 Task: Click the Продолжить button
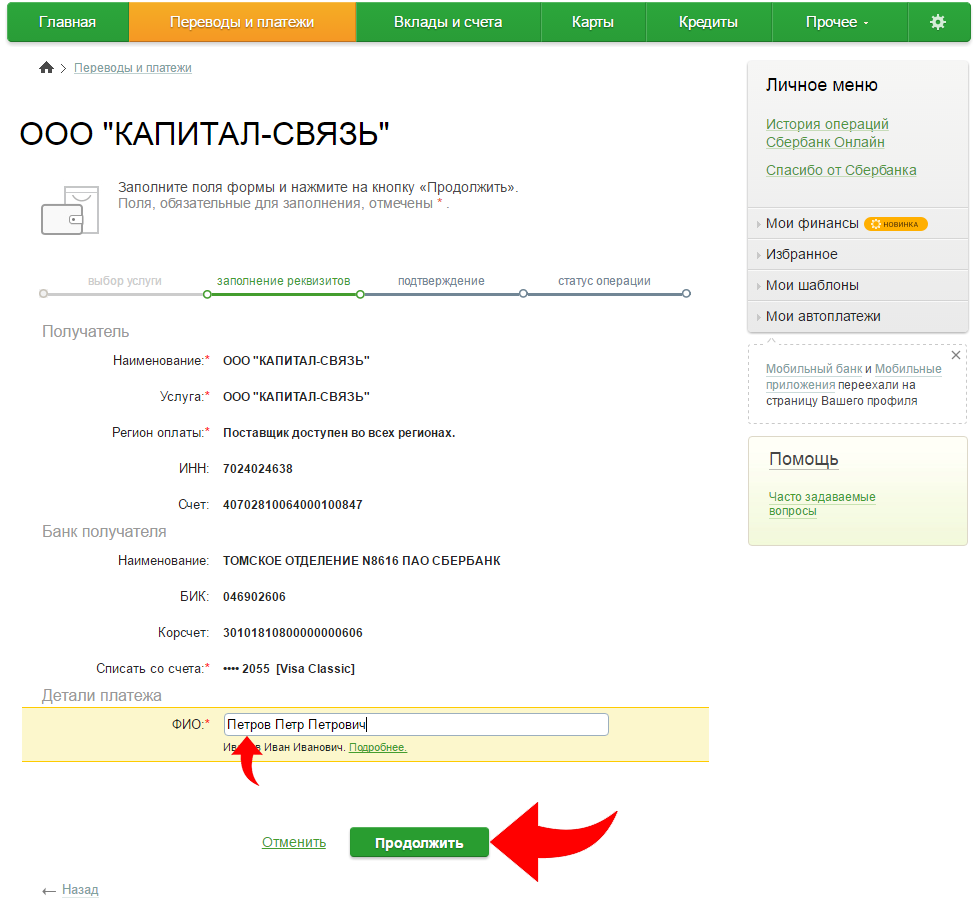[419, 843]
